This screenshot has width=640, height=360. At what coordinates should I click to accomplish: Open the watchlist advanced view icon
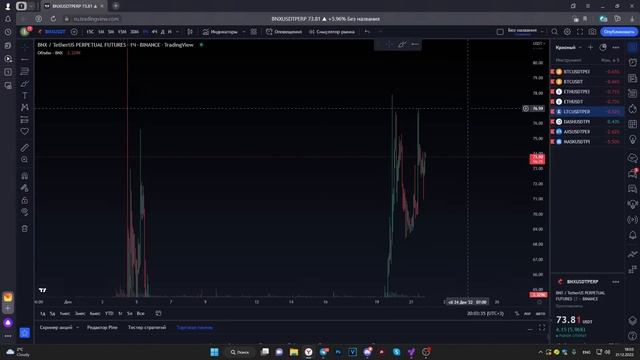point(603,48)
